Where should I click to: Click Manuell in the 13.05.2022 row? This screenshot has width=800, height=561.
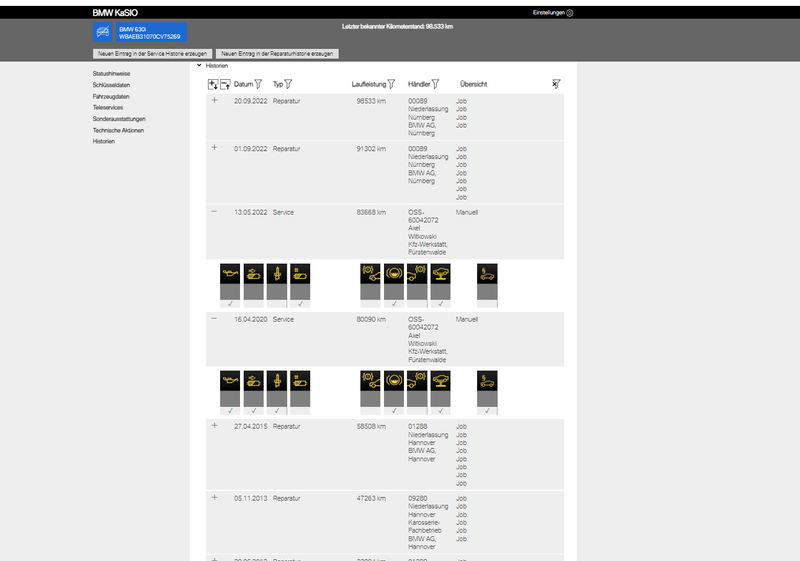pos(467,212)
